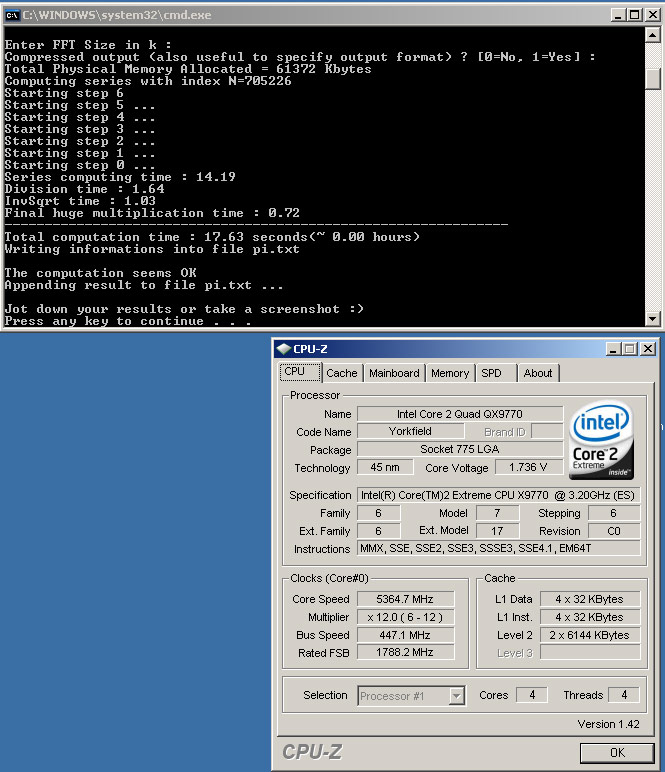Viewport: 665px width, 772px height.
Task: Click the Multiplier value 'x 12.0 ( 6 - 12 )'
Action: (x=405, y=617)
